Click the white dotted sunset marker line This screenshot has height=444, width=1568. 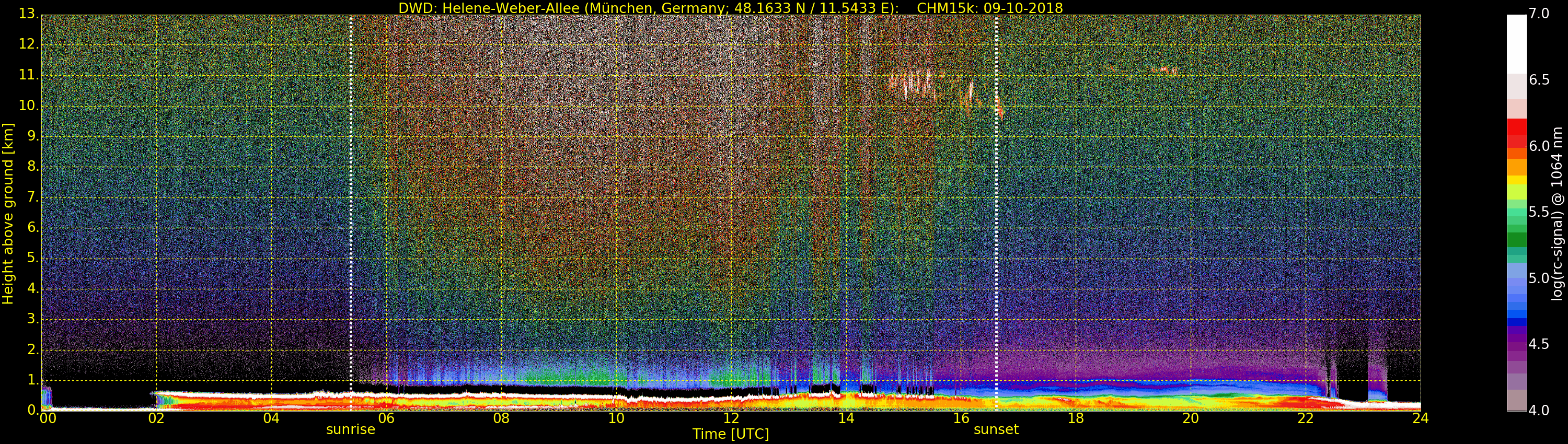(x=996, y=213)
